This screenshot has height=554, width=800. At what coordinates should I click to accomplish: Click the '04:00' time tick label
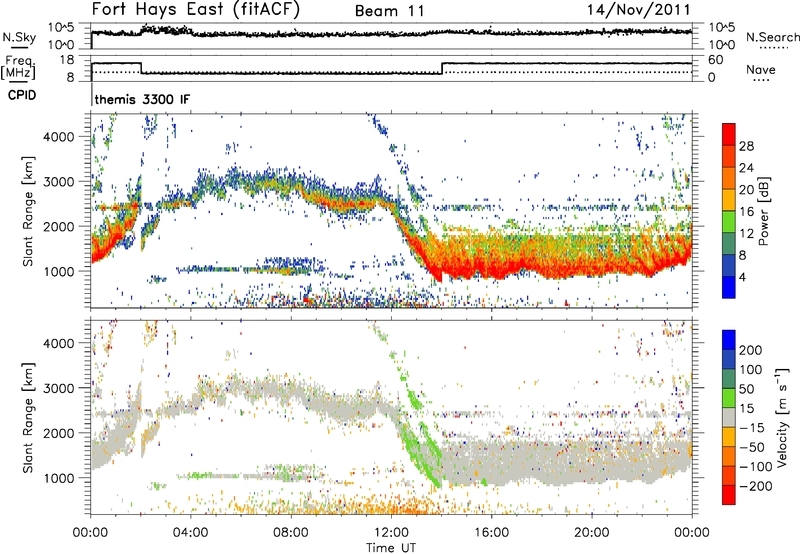click(190, 533)
